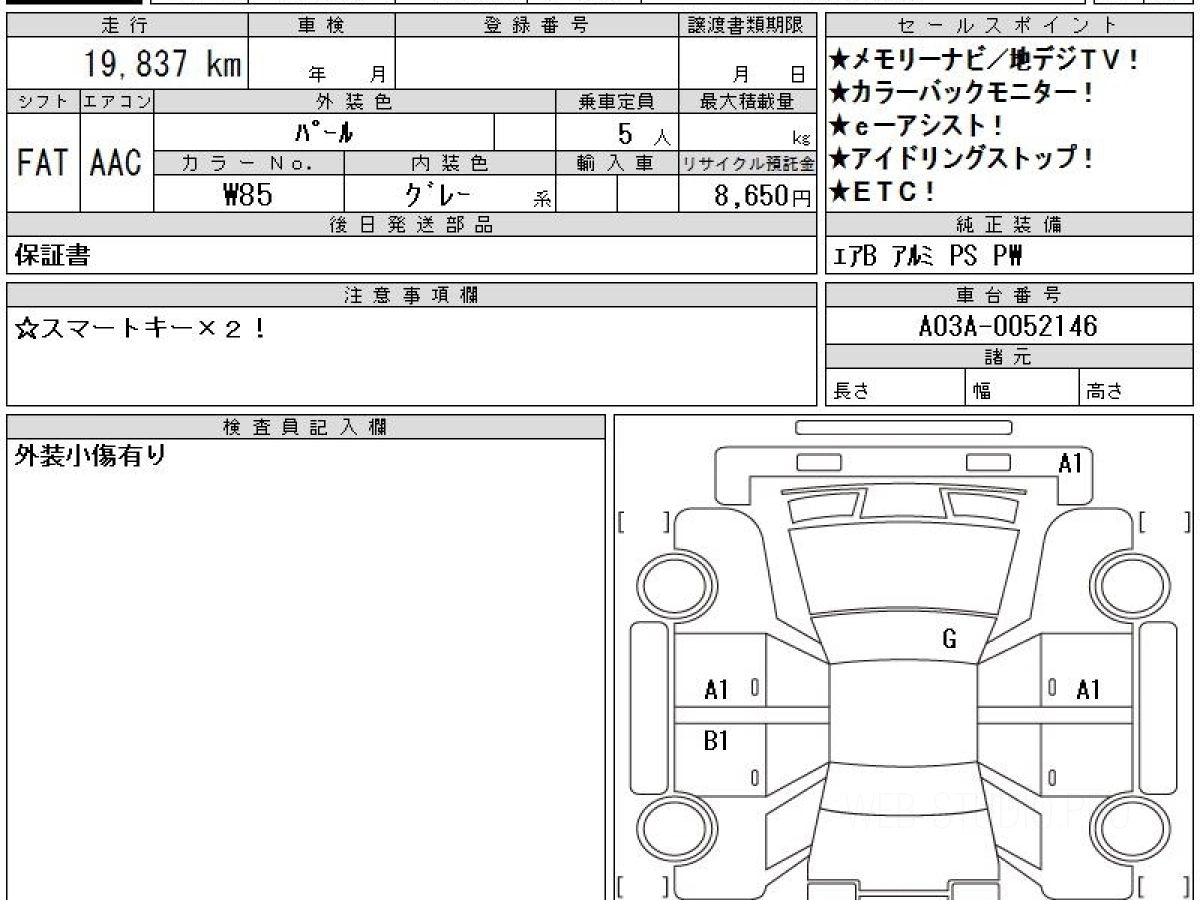This screenshot has height=900, width=1200.
Task: Select the 純正装備 heading
Action: (x=1009, y=225)
